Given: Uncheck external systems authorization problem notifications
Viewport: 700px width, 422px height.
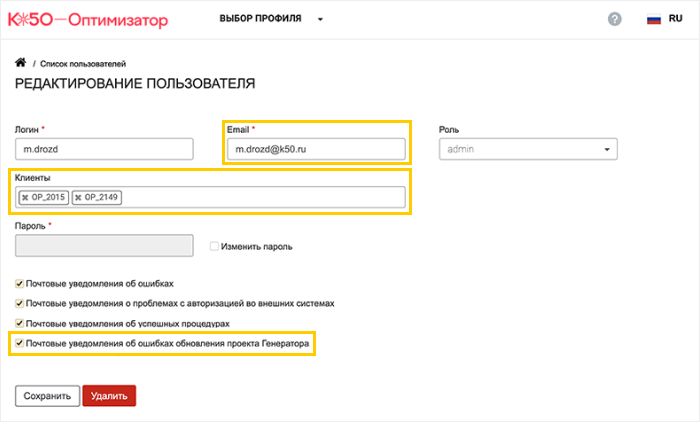Looking at the screenshot, I should pos(20,303).
